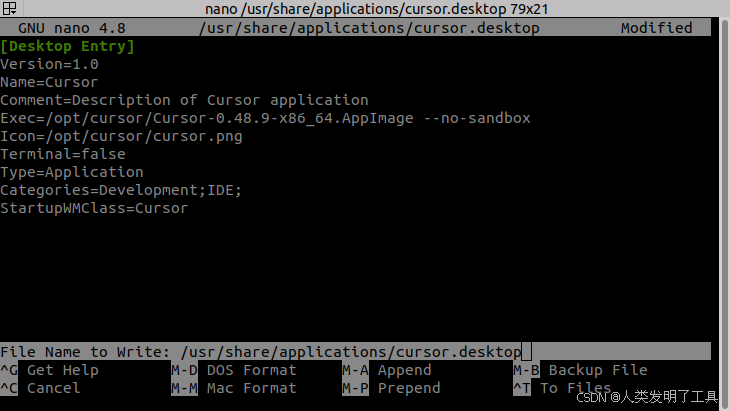Click the File Name to Write input field
Screen dimensions: 730x411
tap(356, 352)
